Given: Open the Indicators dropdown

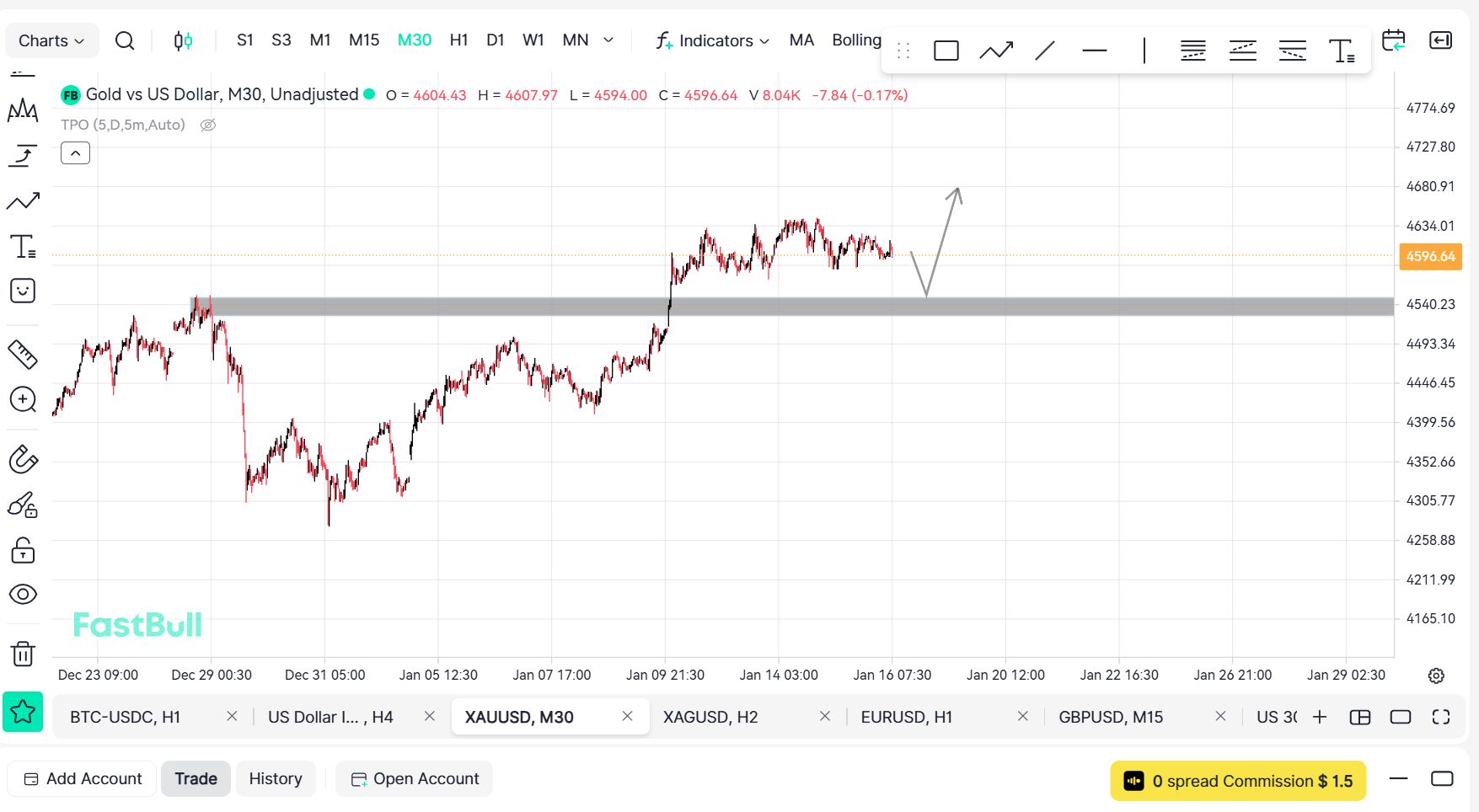Looking at the screenshot, I should coord(713,40).
